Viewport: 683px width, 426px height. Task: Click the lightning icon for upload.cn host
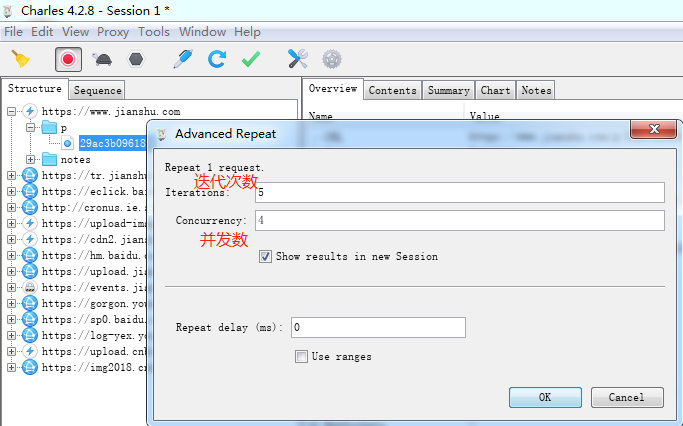30,352
